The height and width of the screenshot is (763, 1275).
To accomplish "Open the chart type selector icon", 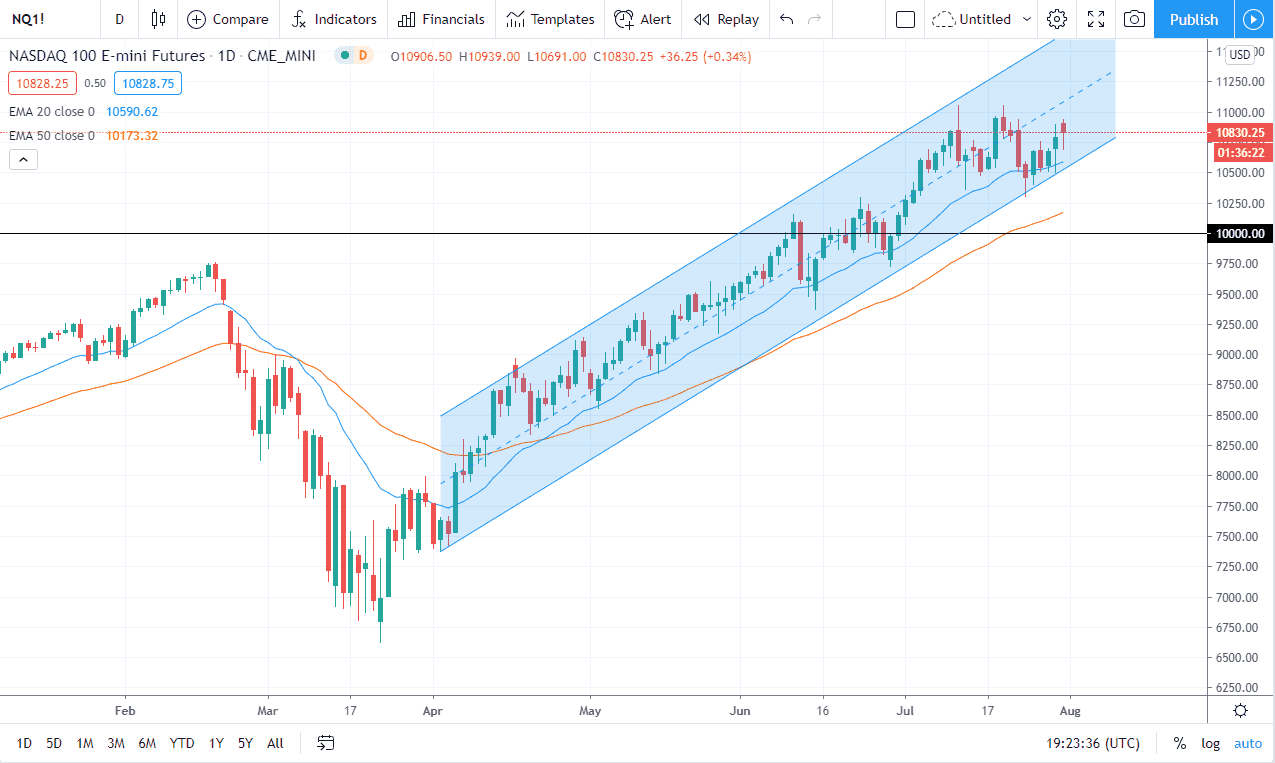I will click(157, 19).
